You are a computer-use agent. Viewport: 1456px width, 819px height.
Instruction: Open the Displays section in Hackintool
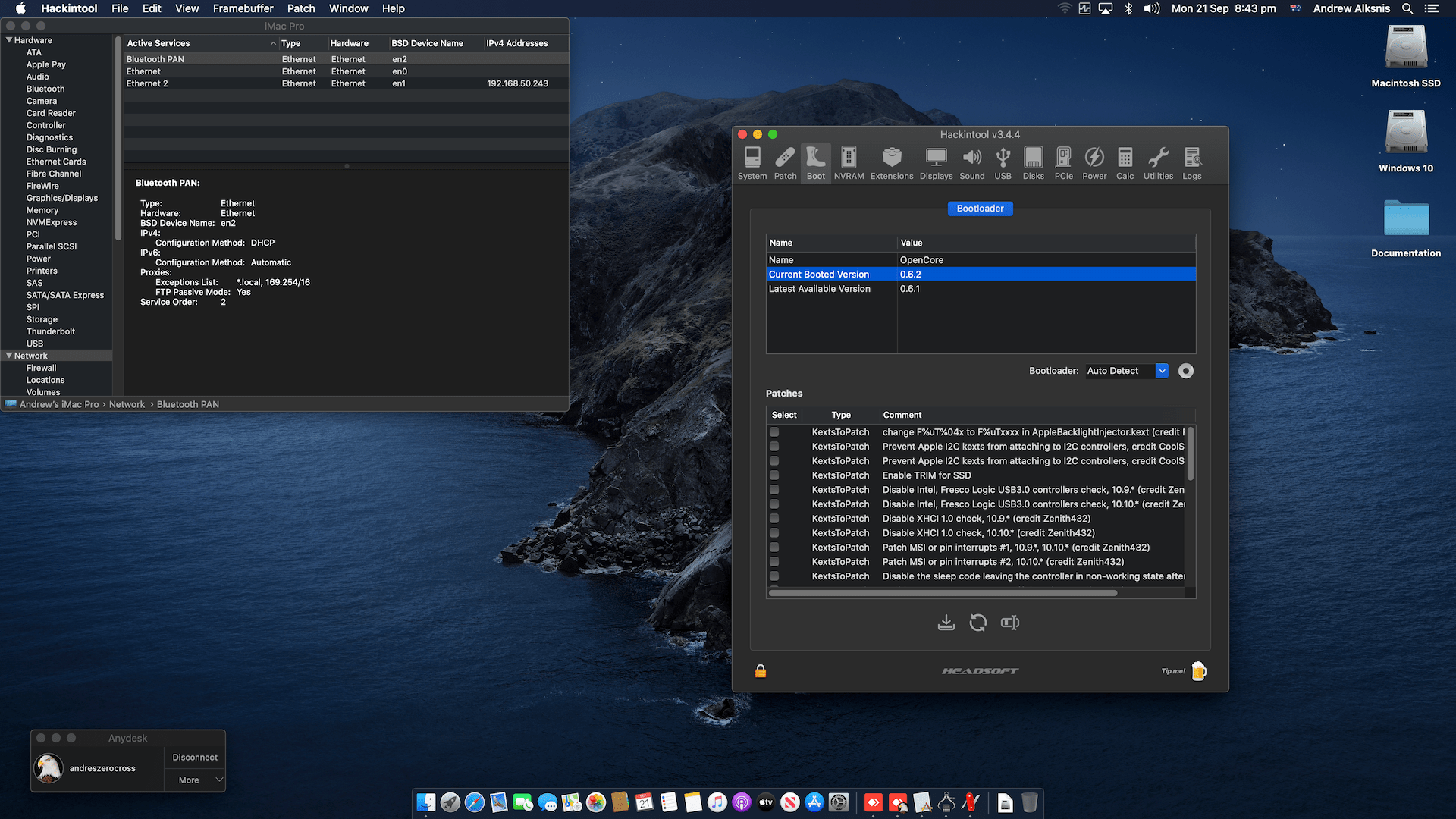pyautogui.click(x=937, y=163)
